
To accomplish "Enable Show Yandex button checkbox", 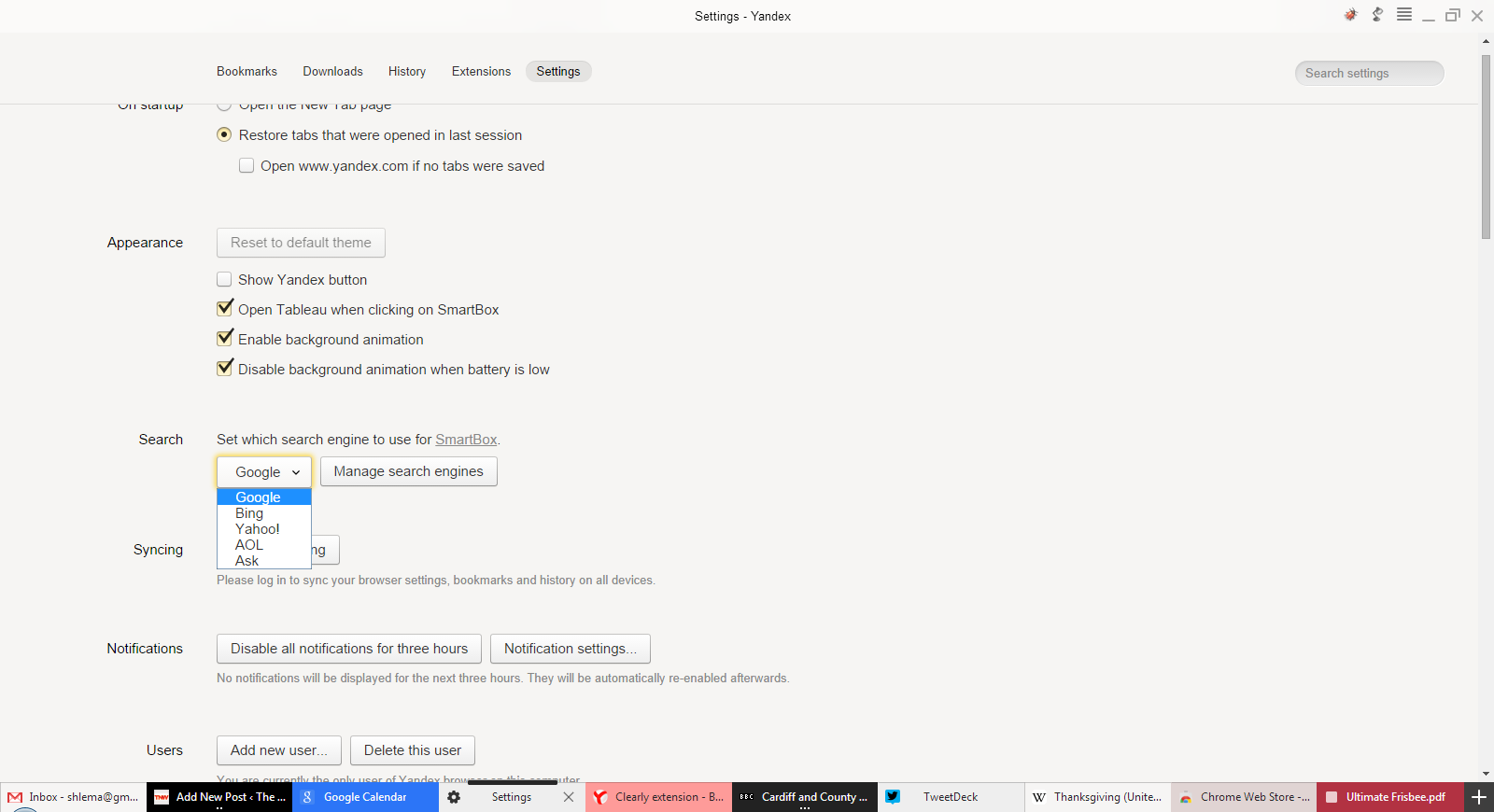I will click(x=224, y=279).
